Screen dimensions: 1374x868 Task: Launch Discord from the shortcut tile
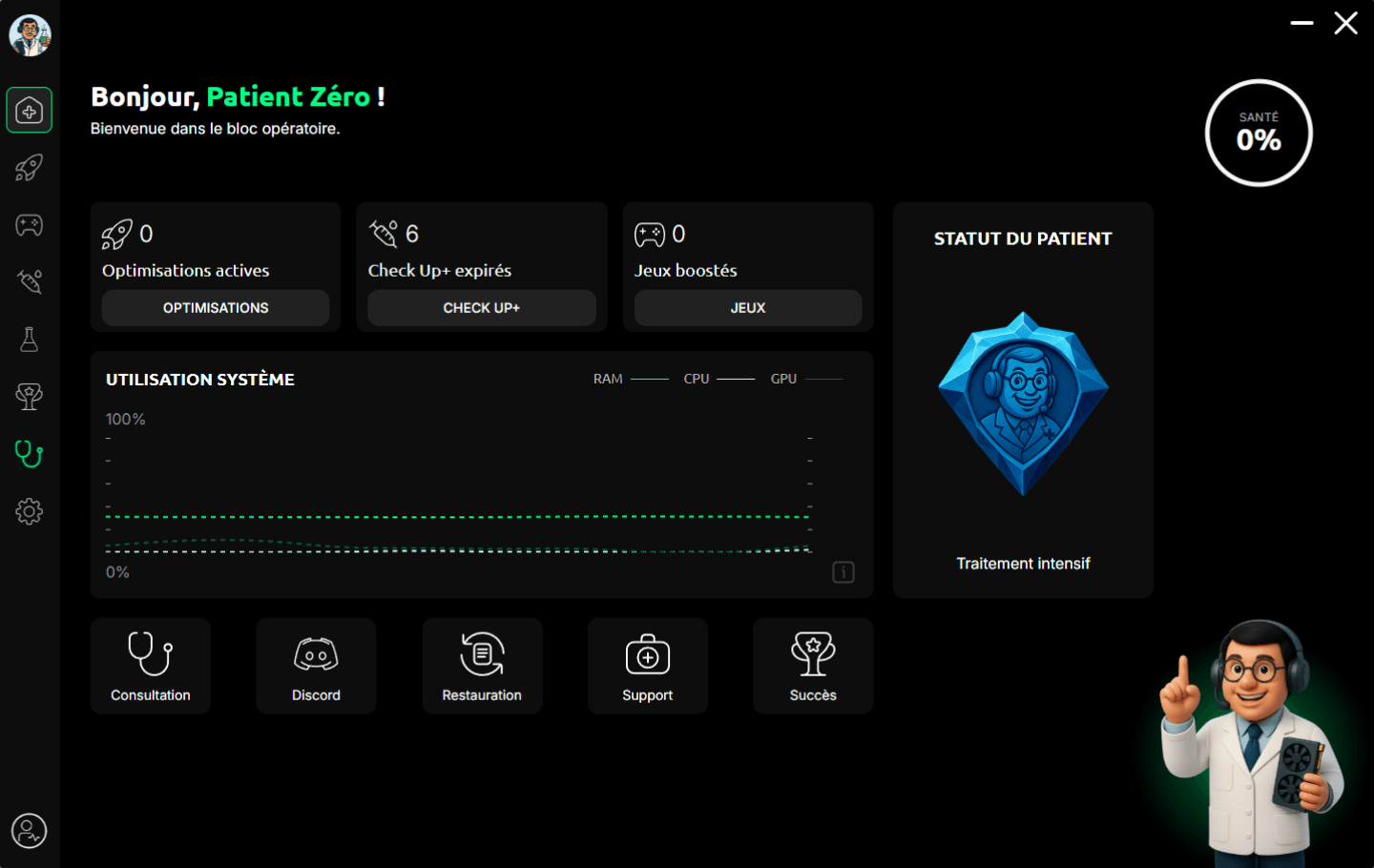tap(316, 665)
